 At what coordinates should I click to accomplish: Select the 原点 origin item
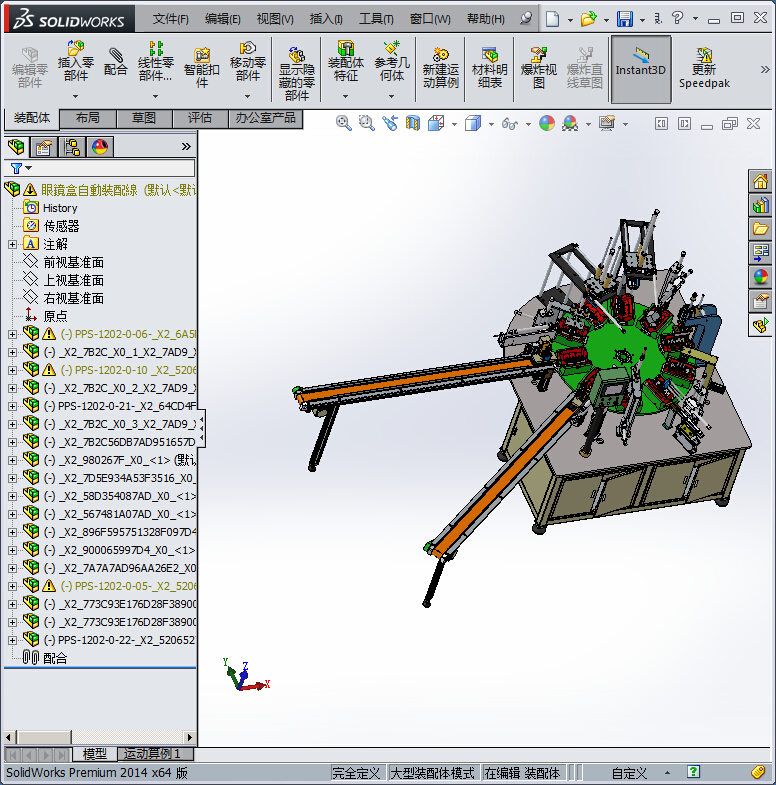pos(55,316)
